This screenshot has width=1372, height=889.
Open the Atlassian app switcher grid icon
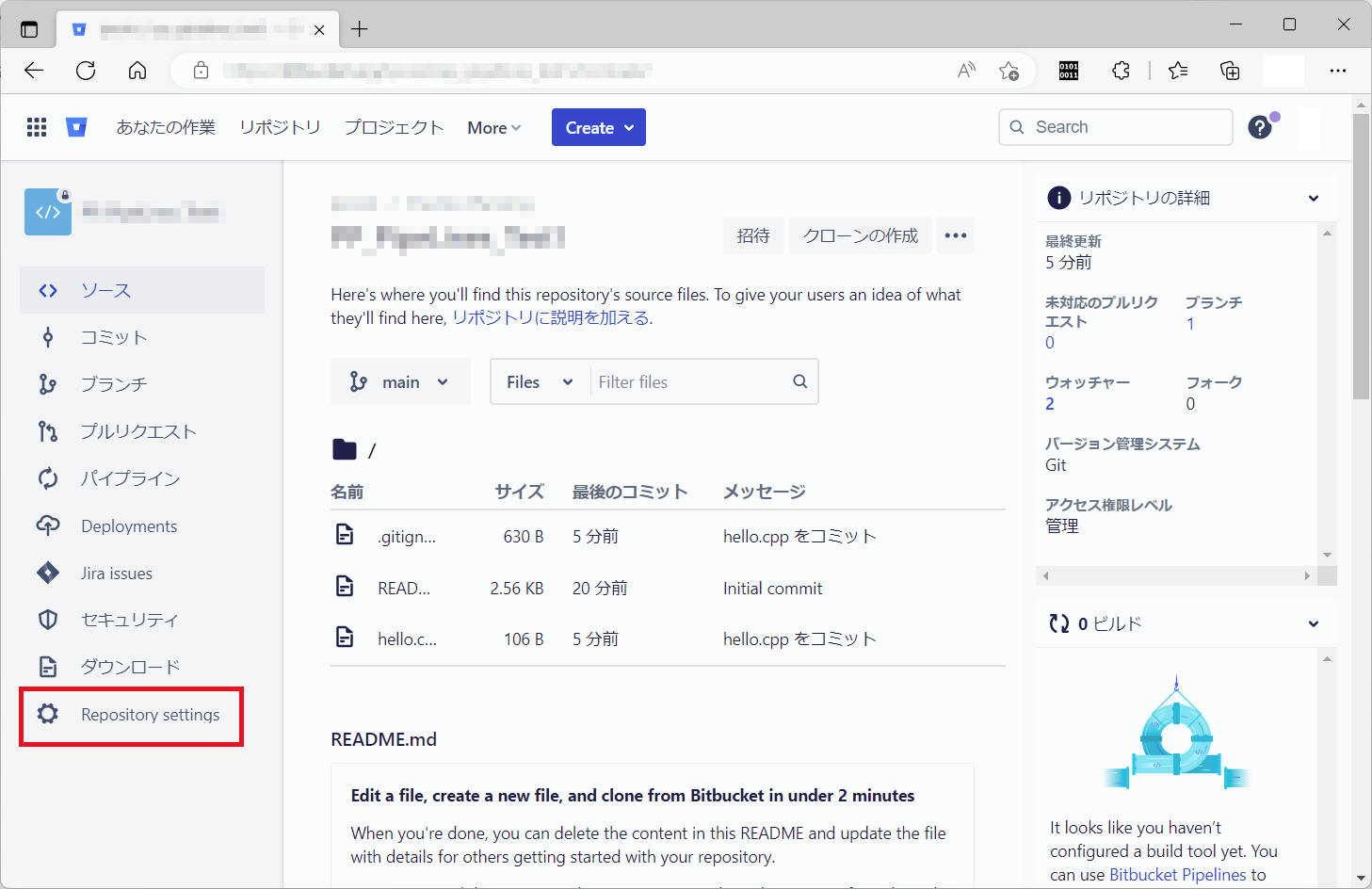[x=36, y=126]
